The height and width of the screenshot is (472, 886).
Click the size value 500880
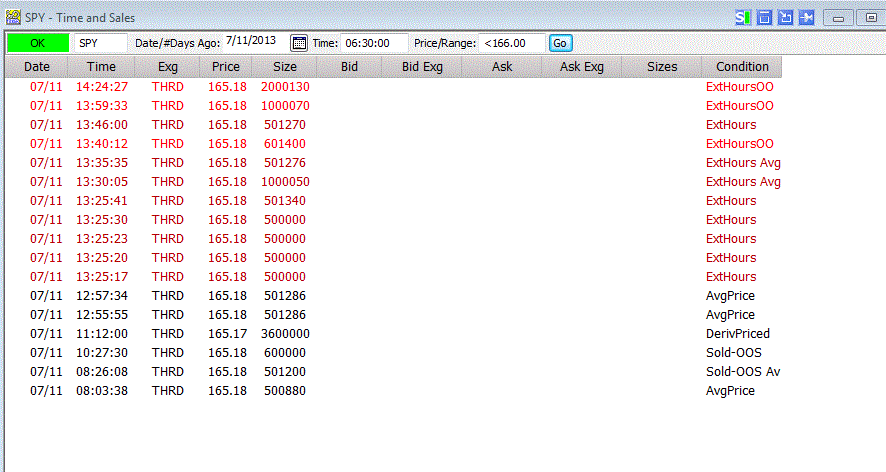click(x=285, y=391)
